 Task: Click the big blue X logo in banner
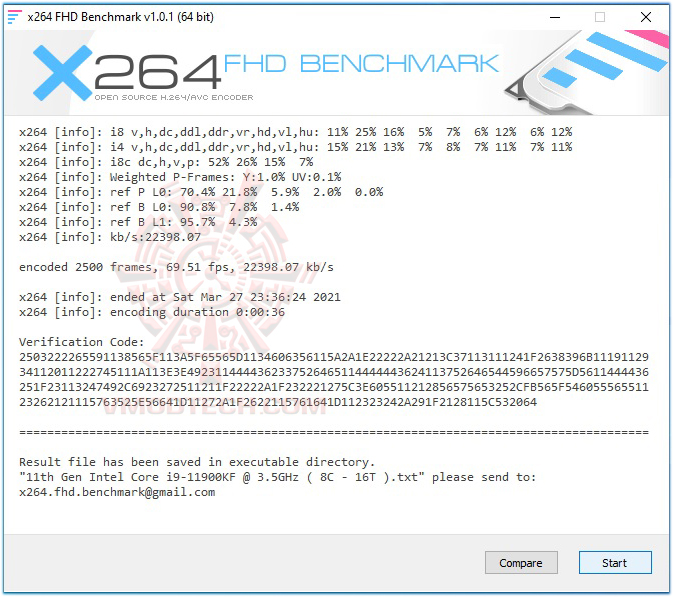(63, 73)
